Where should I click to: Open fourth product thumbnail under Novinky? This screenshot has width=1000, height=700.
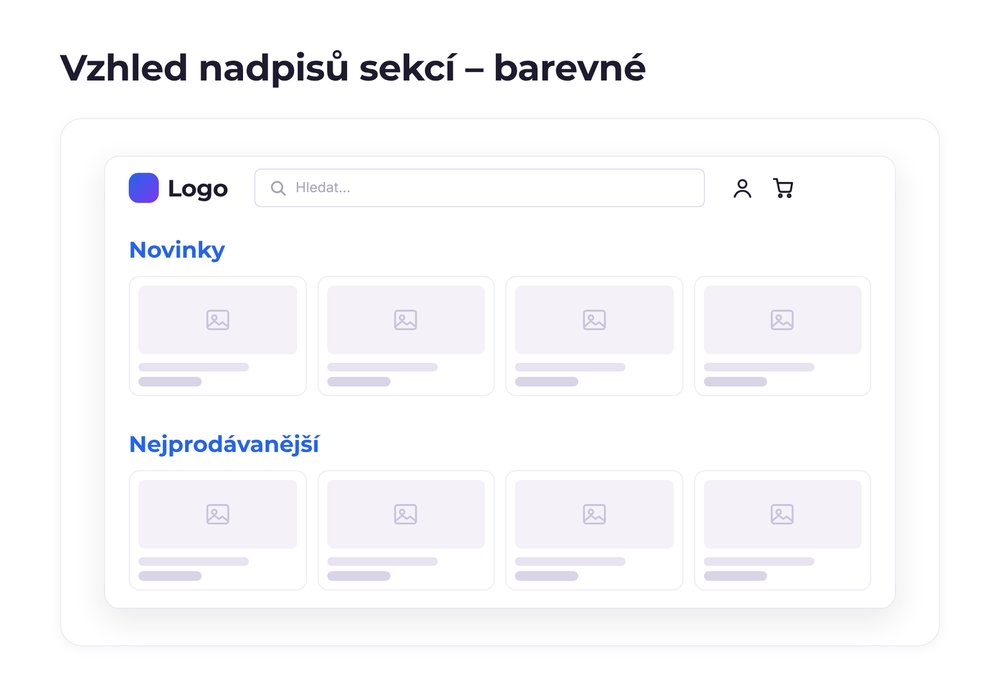pos(783,320)
